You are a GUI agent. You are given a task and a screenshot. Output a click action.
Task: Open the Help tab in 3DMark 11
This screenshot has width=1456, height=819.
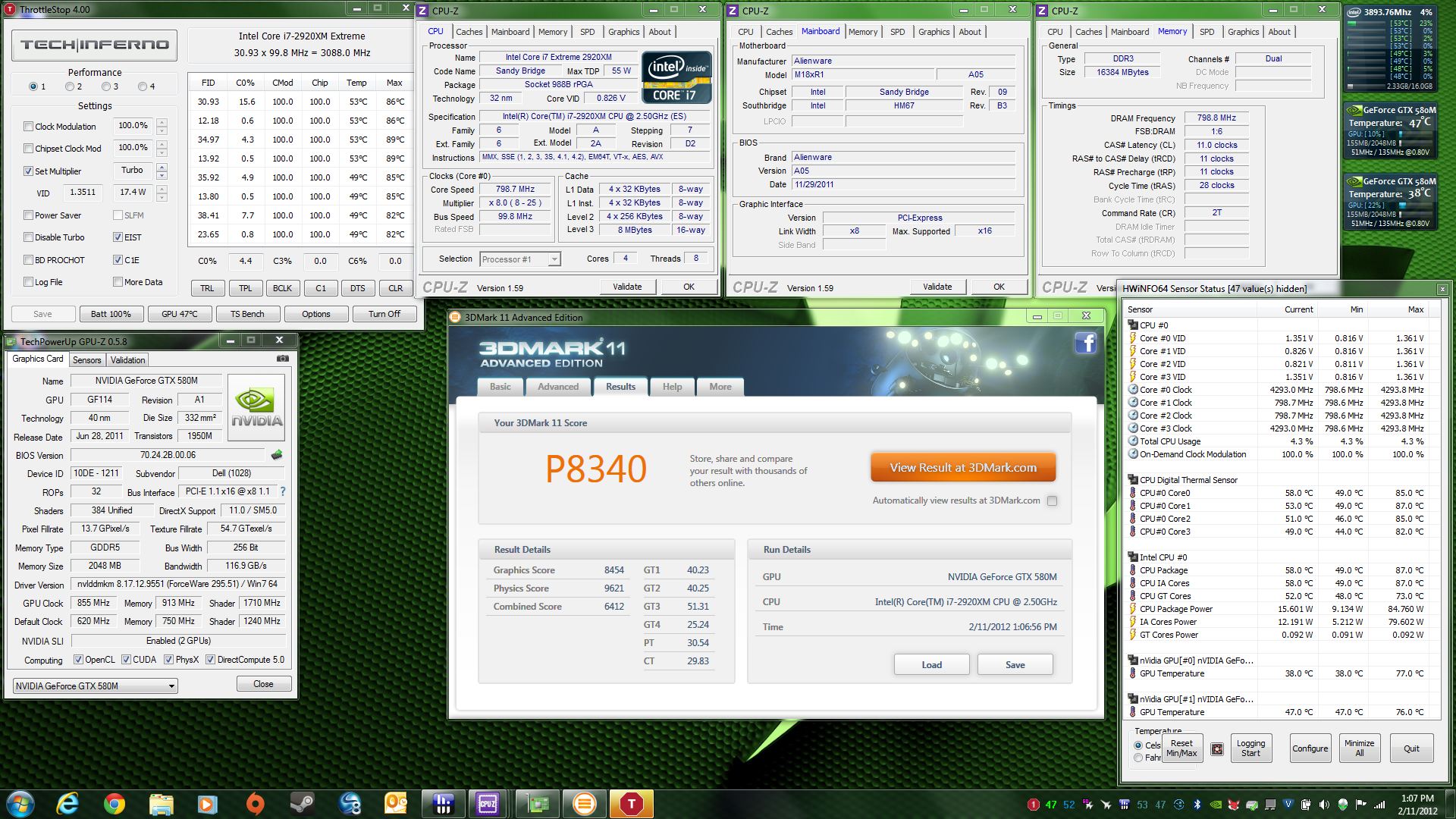(x=672, y=387)
